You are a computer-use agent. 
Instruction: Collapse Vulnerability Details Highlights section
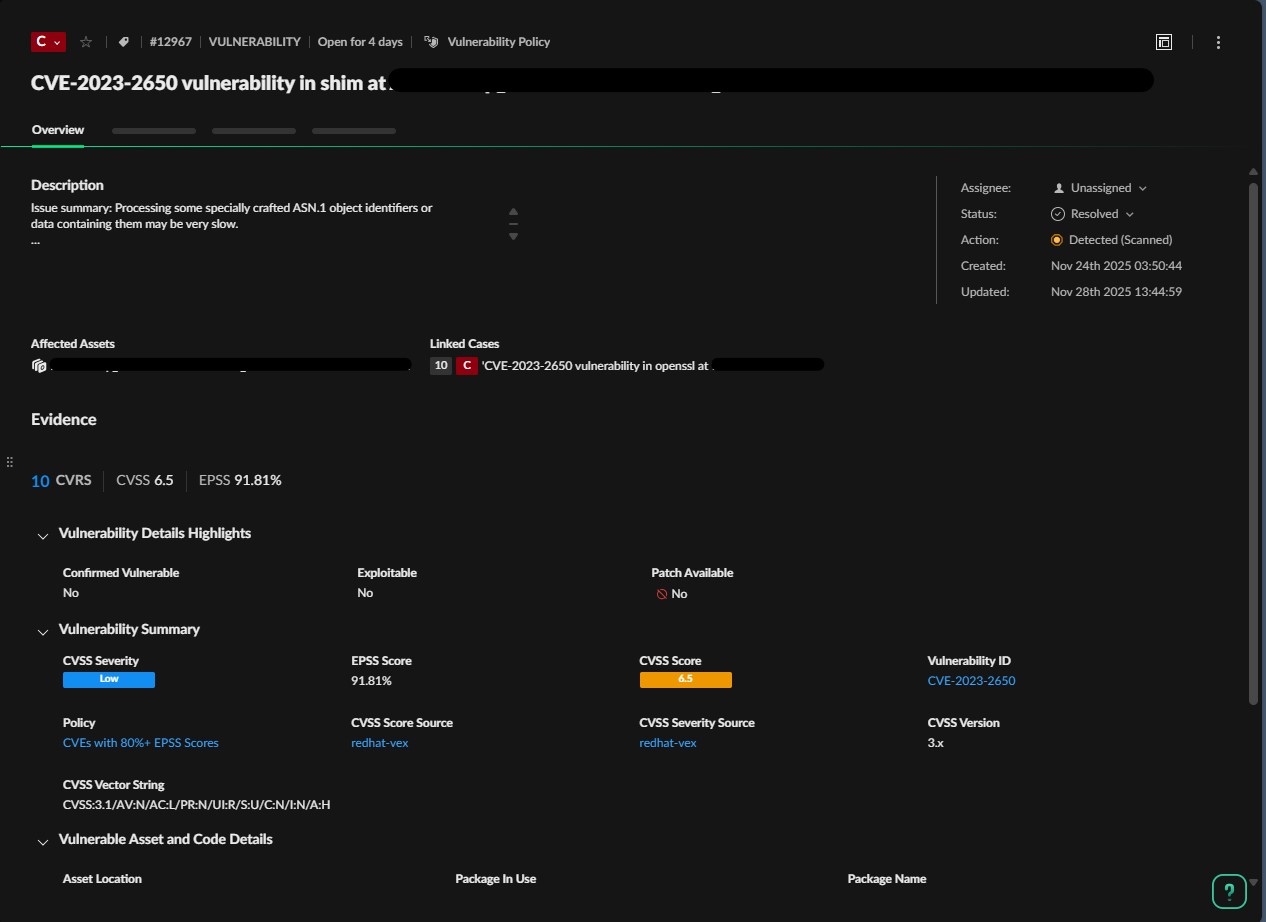pyautogui.click(x=42, y=536)
